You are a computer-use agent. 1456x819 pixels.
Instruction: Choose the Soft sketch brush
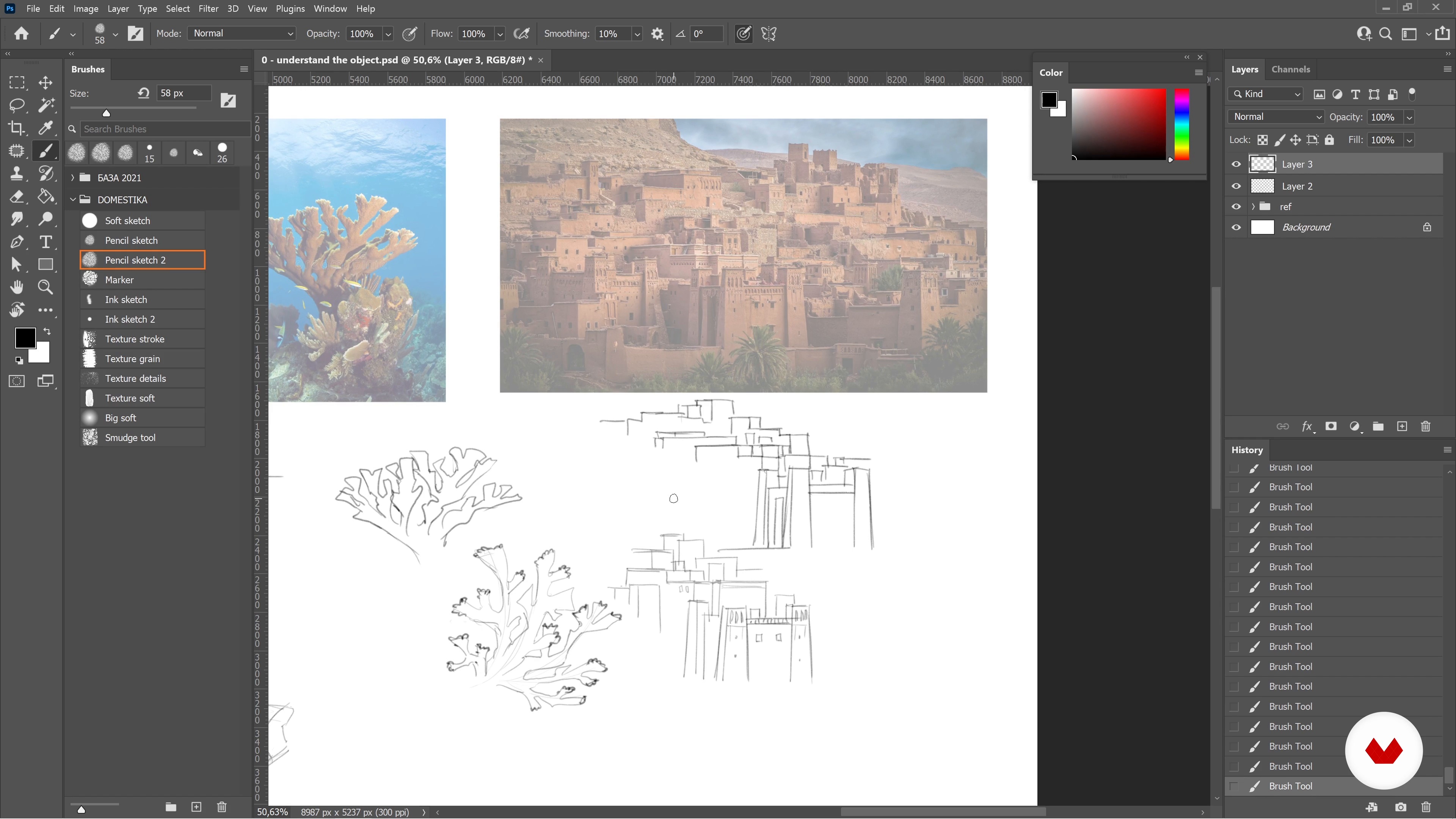tap(143, 220)
